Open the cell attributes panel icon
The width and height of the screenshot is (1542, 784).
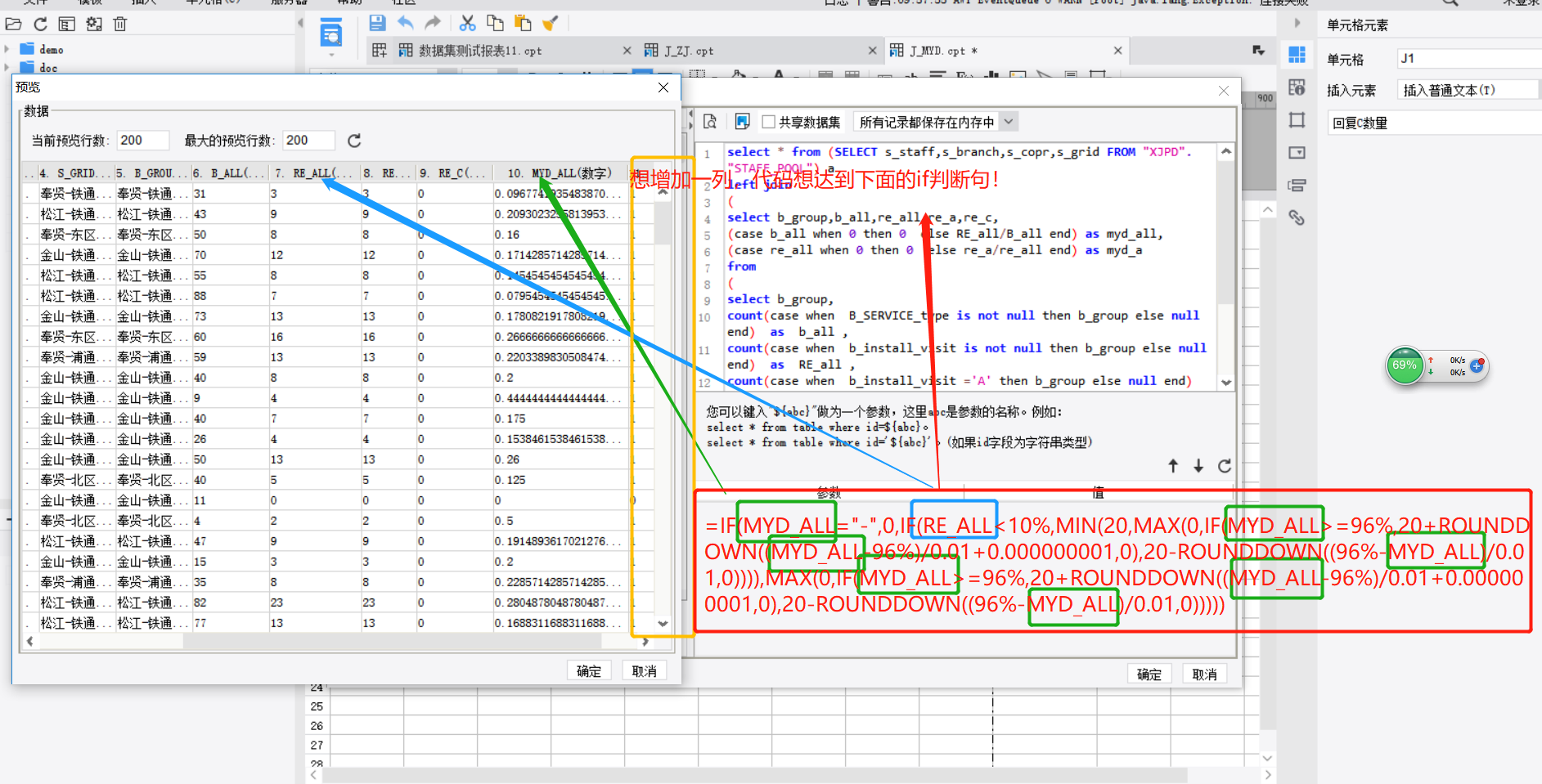pyautogui.click(x=1297, y=87)
